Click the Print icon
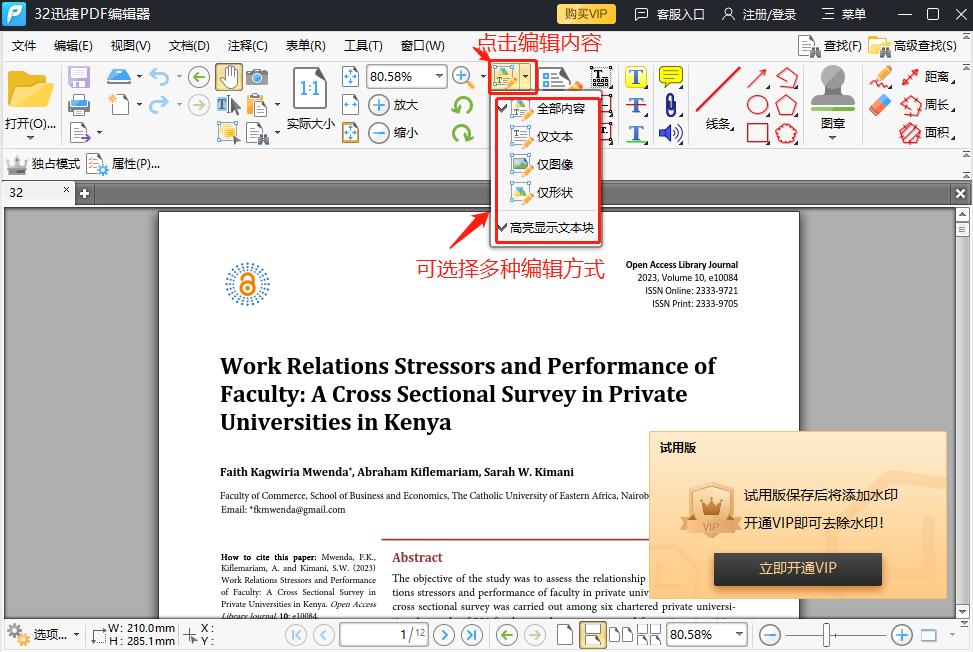 (79, 104)
